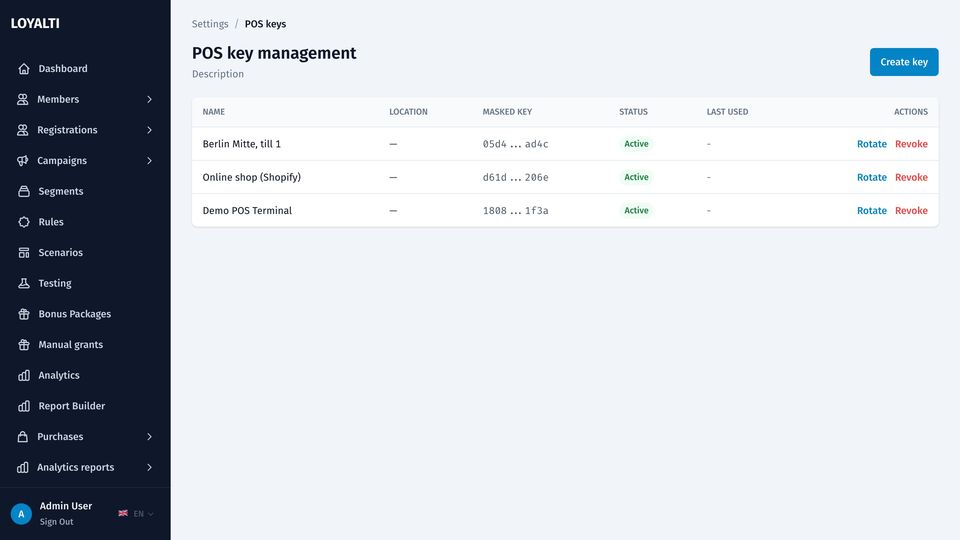Click the Members people icon
960x540 pixels.
tap(23, 99)
